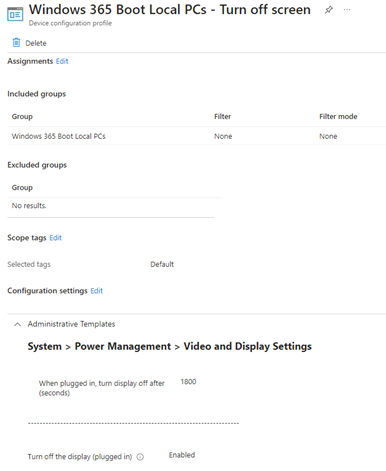Collapse the Administrative Templates section

[x=17, y=324]
